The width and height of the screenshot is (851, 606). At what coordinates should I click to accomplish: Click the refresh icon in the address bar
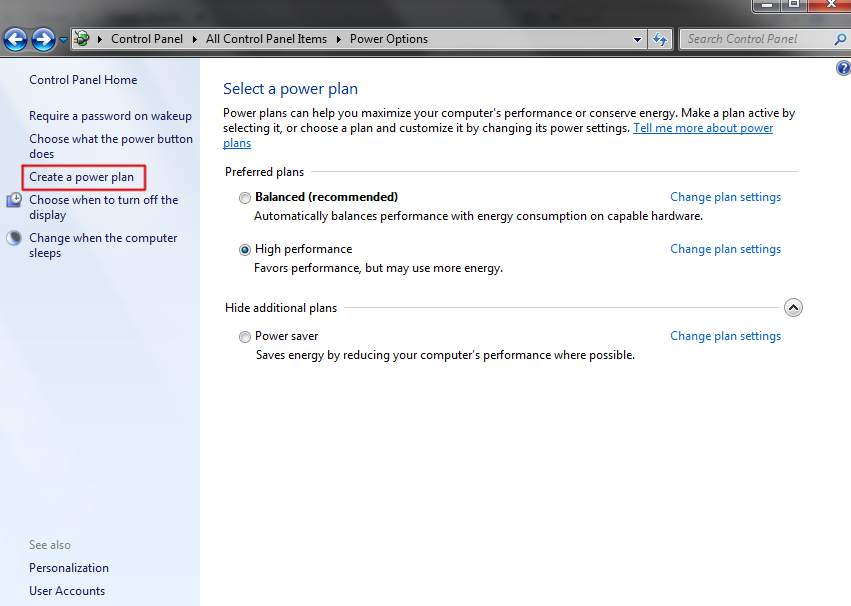click(x=660, y=39)
